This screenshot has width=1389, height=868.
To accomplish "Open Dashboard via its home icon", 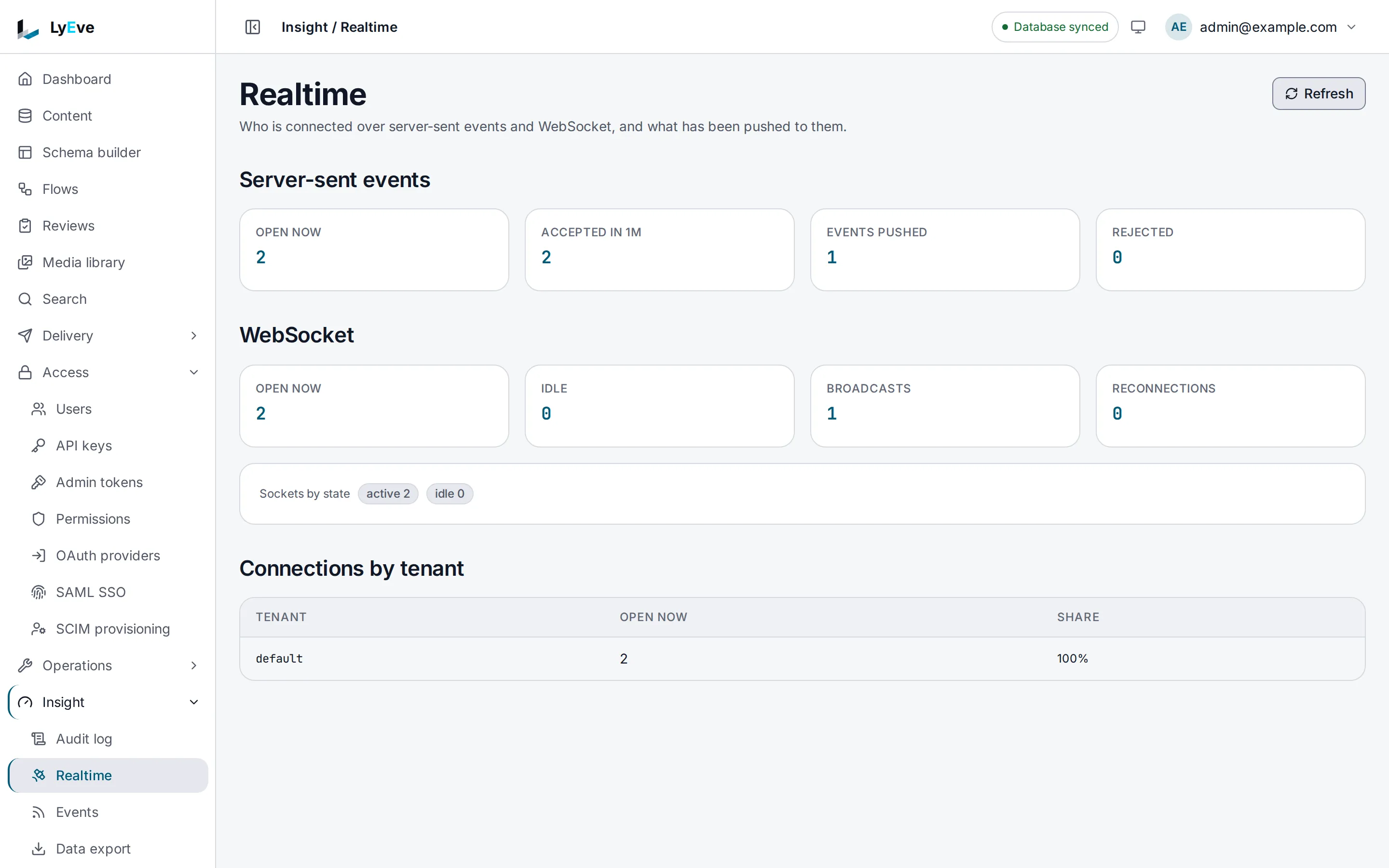I will pyautogui.click(x=25, y=79).
